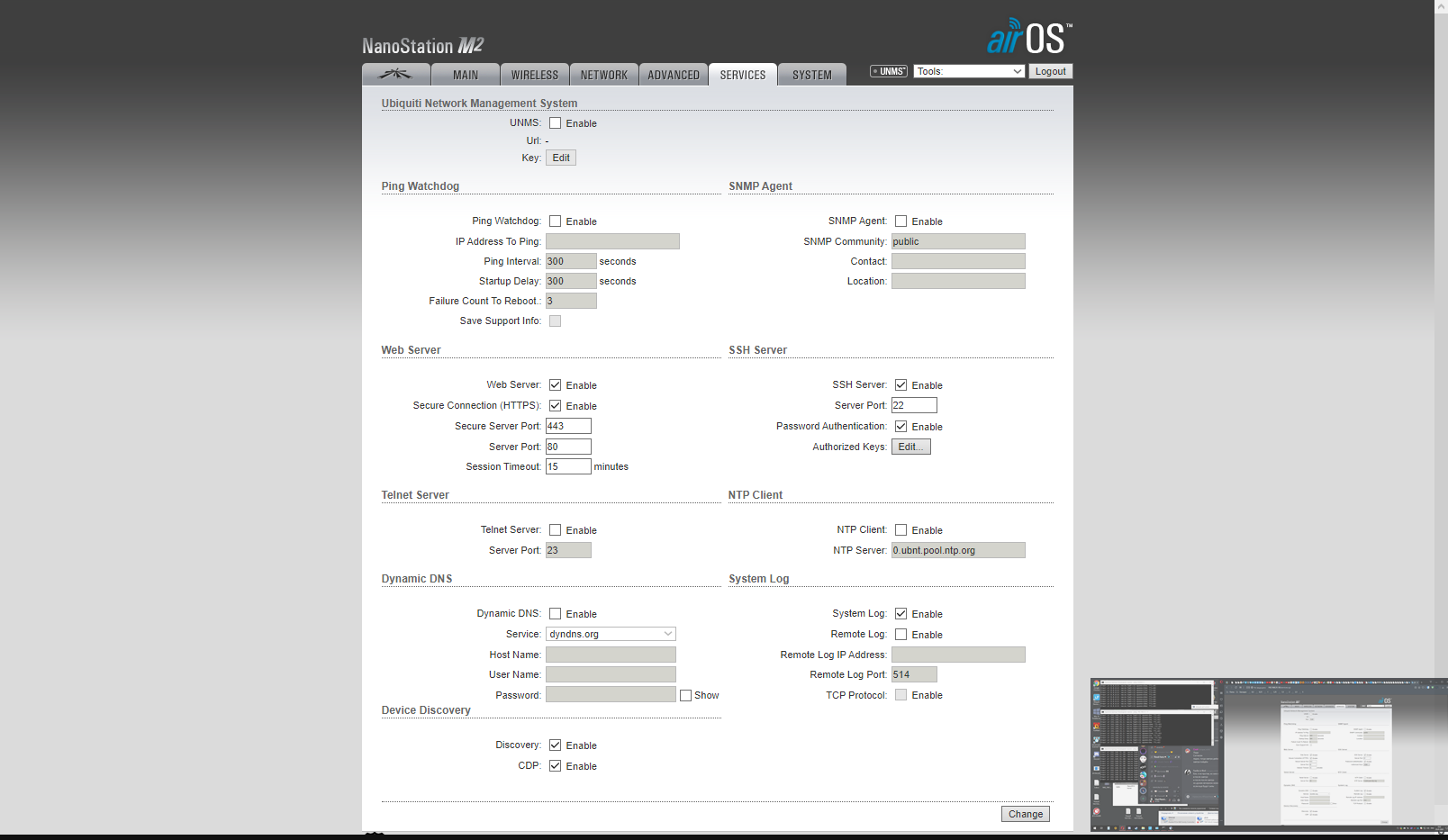Click the UNMS icon button

click(x=889, y=71)
